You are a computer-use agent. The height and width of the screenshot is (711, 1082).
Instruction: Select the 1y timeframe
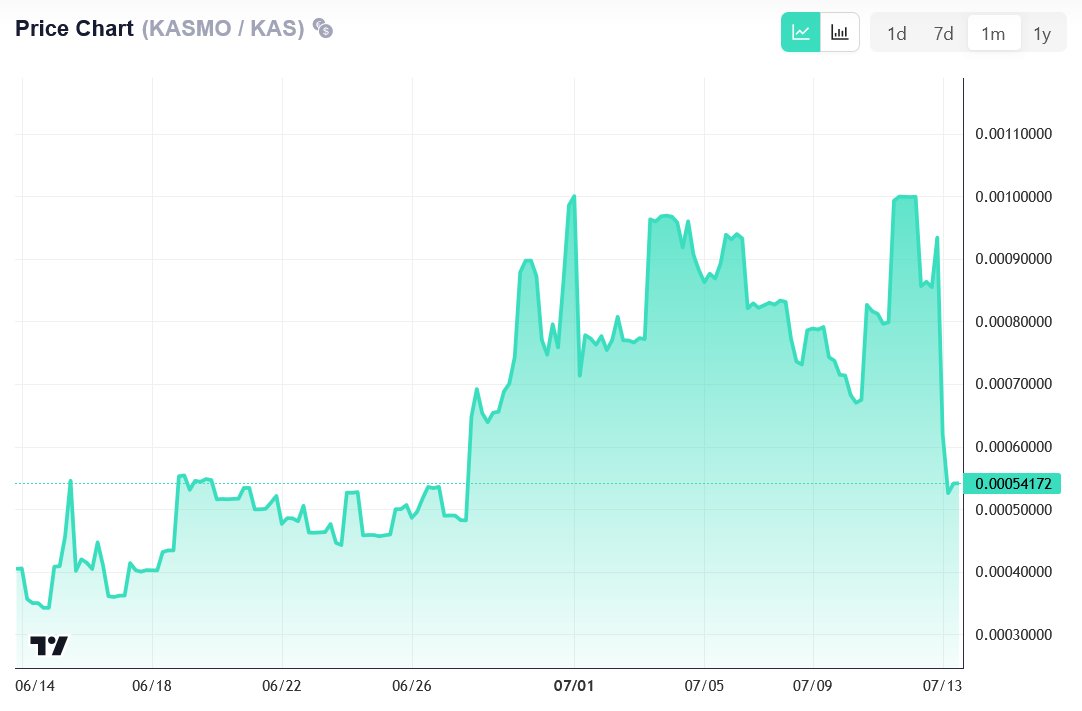(x=1042, y=34)
